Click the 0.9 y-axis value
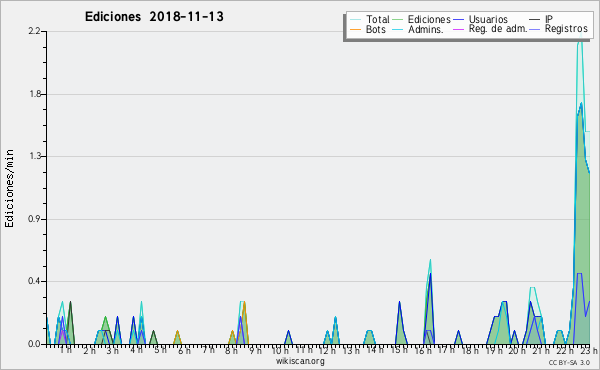Image resolution: width=600 pixels, height=370 pixels. tap(34, 219)
